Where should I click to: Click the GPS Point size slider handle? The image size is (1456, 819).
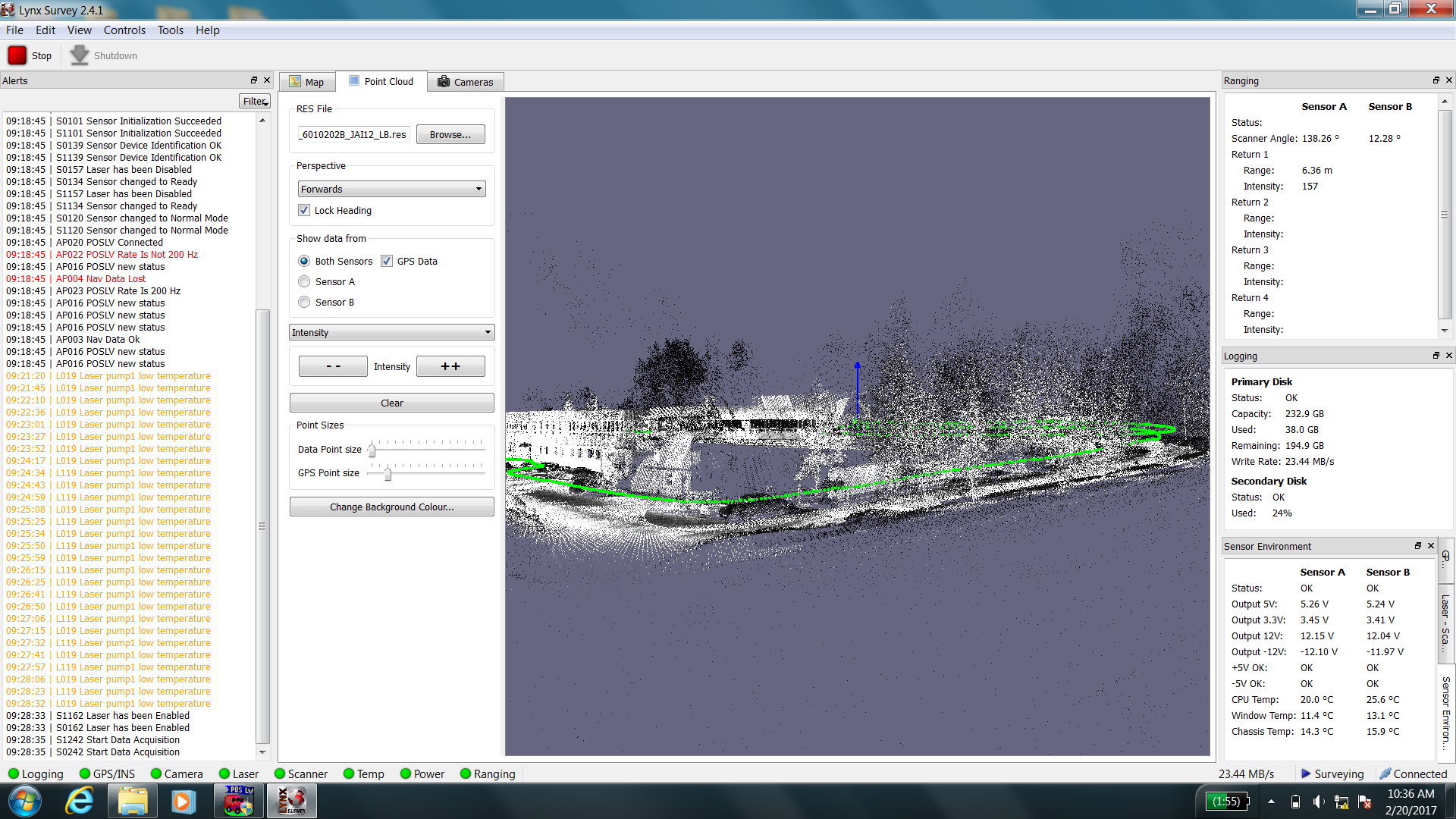click(x=388, y=474)
